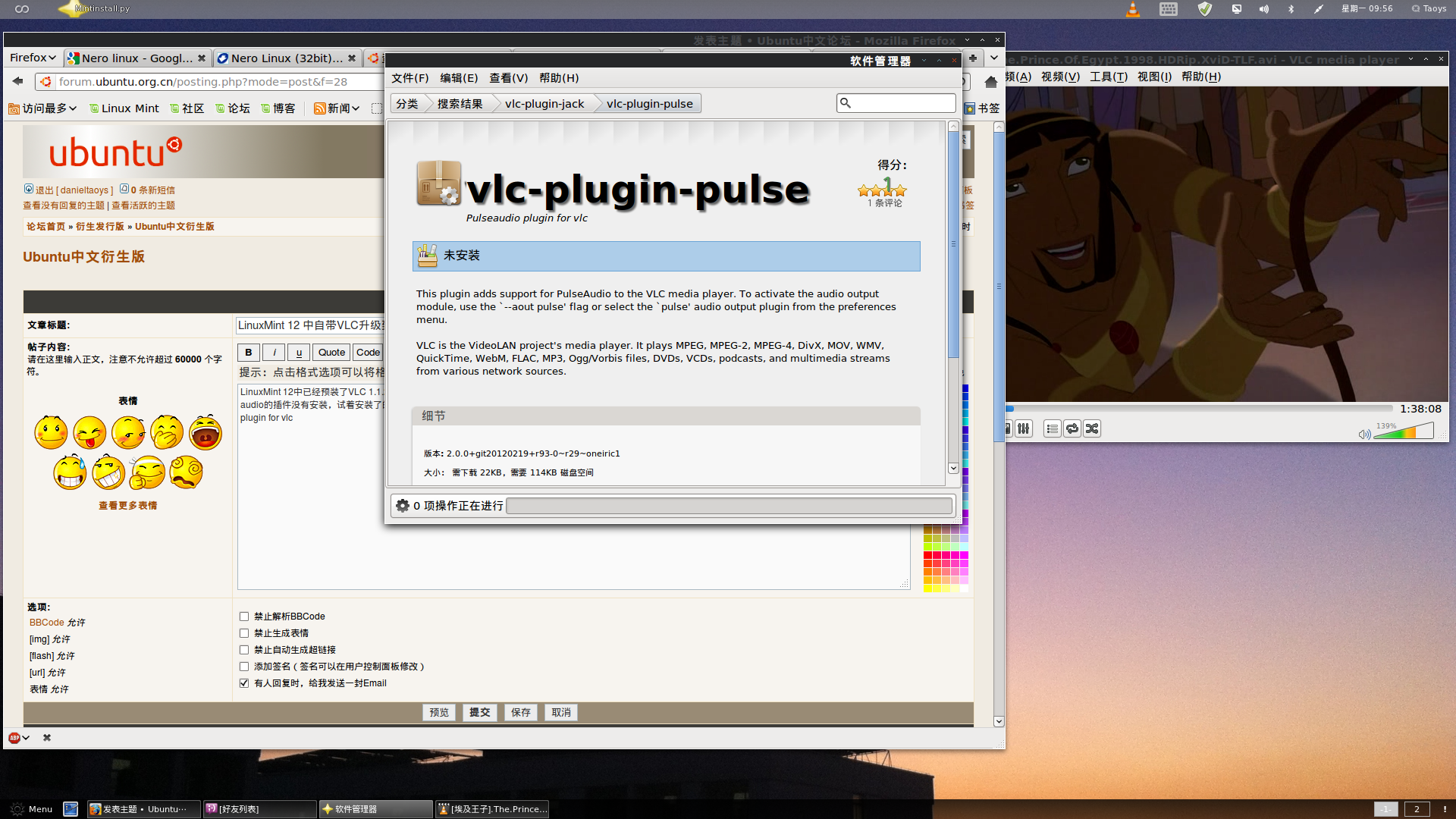Close the Nero Linux (32bit) tab
Viewport: 1456px width, 819px height.
[352, 58]
